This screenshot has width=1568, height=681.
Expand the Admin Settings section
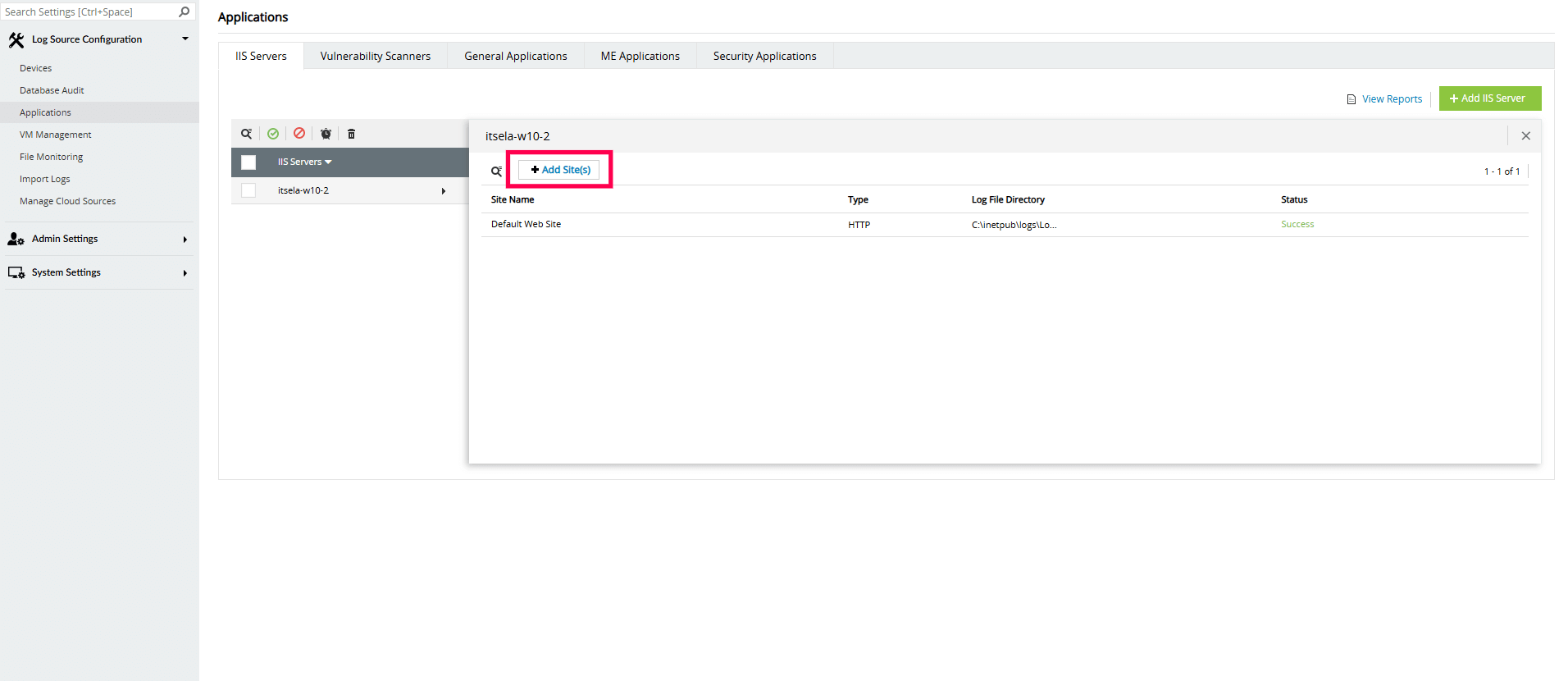click(185, 240)
